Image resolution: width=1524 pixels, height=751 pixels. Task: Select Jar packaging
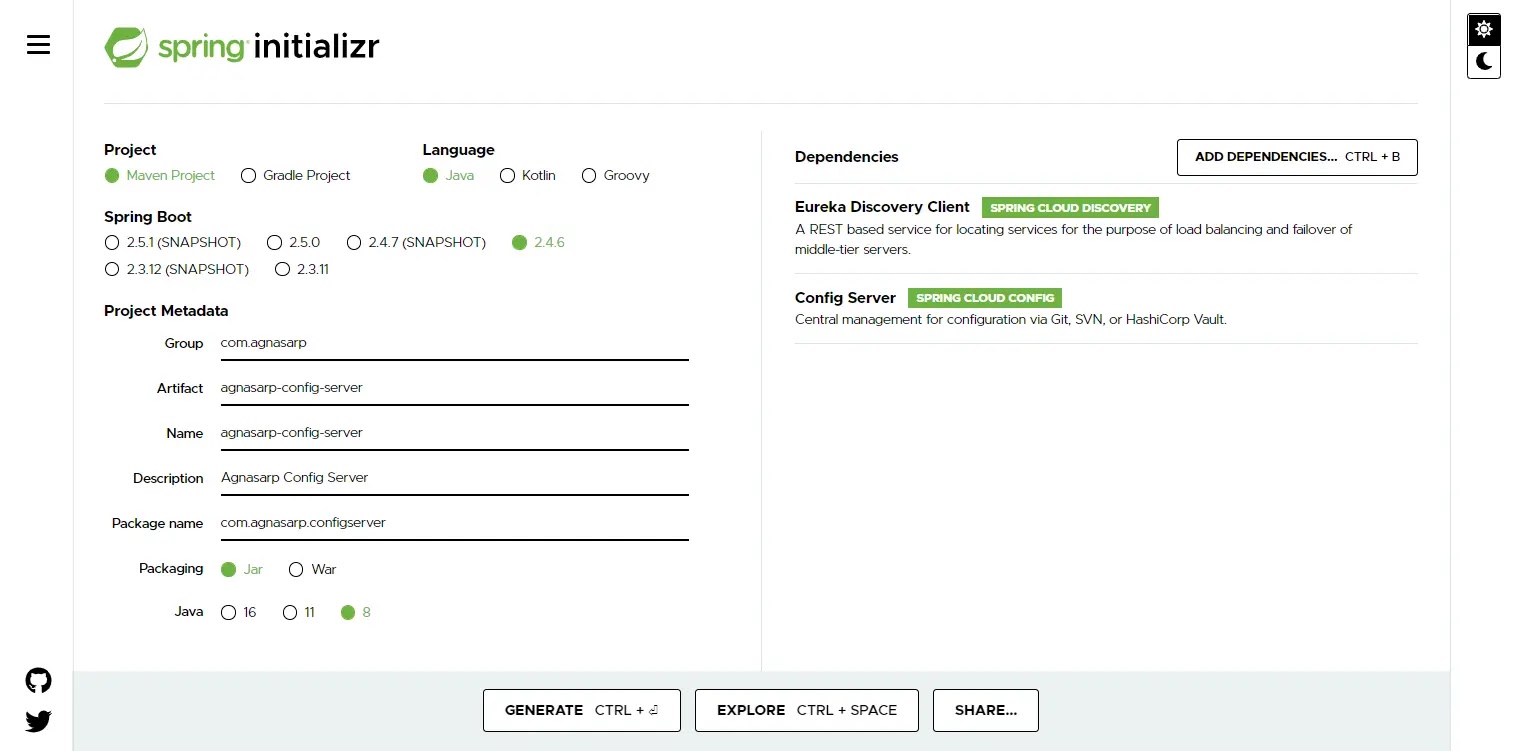point(241,569)
